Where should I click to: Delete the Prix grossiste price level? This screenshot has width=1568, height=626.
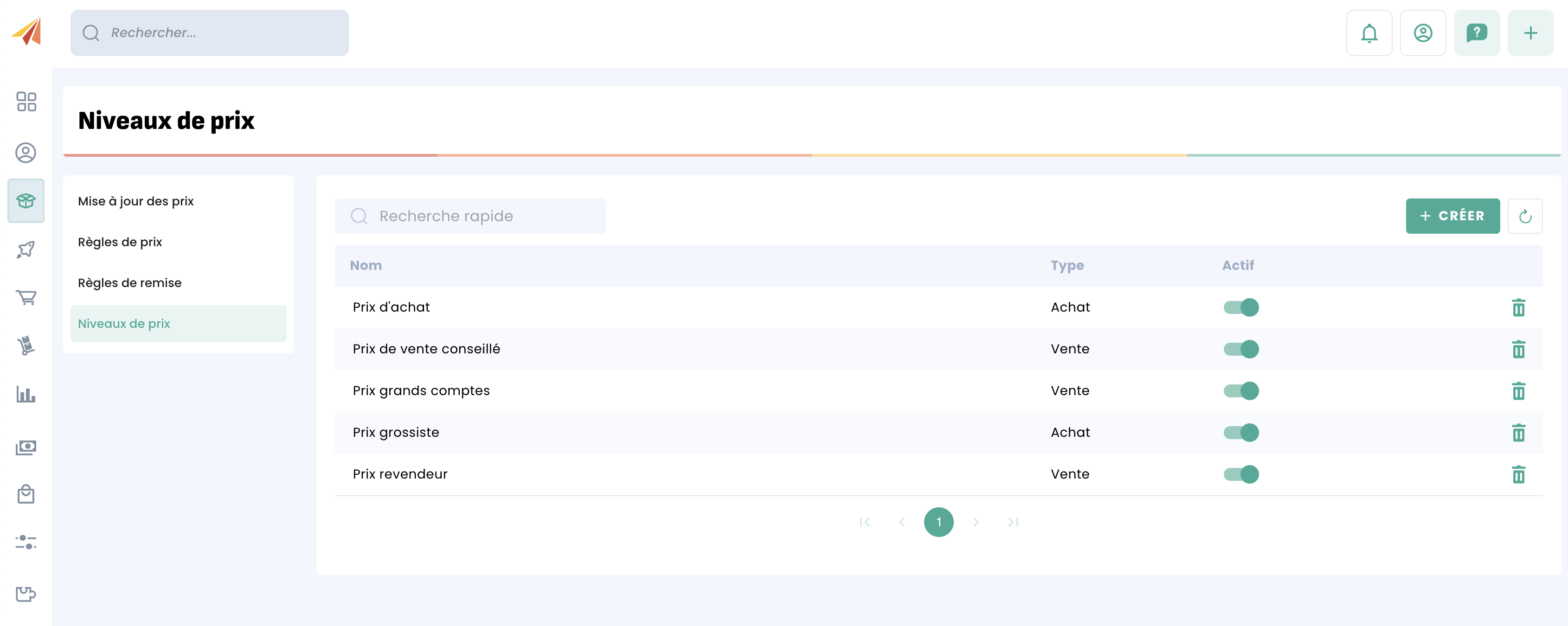(x=1518, y=433)
